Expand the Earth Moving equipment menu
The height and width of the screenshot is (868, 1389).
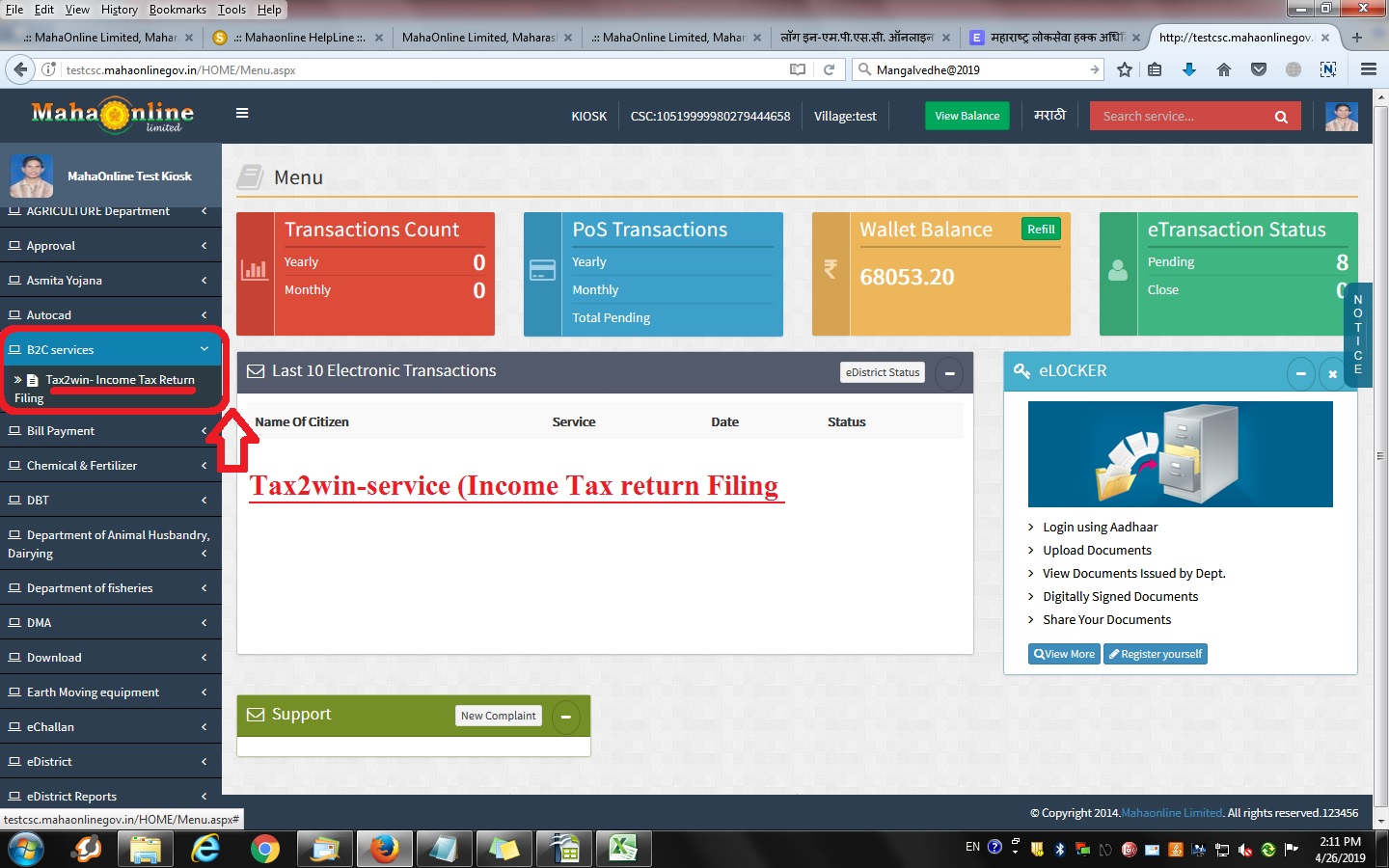click(111, 692)
